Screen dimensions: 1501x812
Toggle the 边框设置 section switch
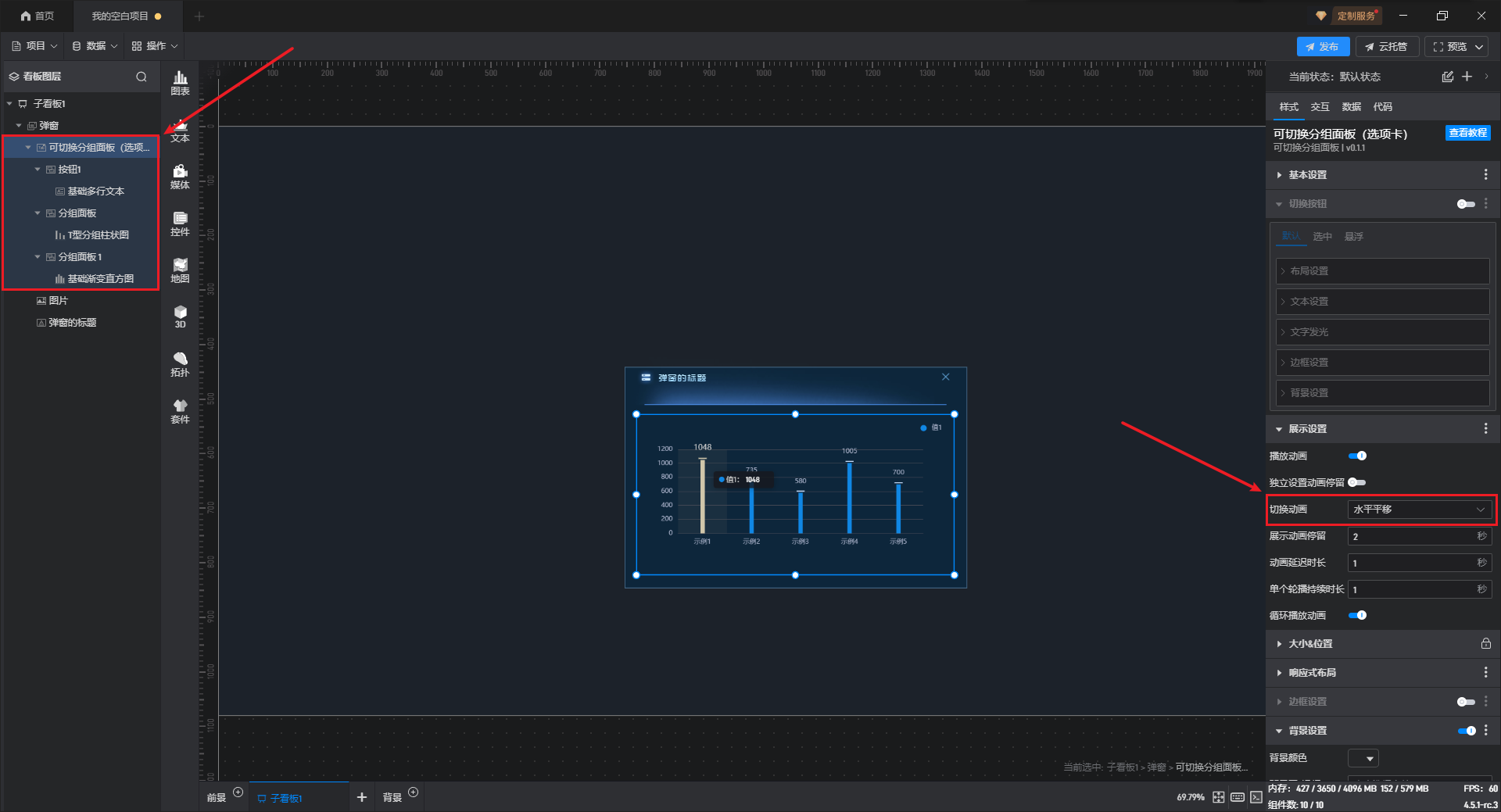tap(1466, 702)
